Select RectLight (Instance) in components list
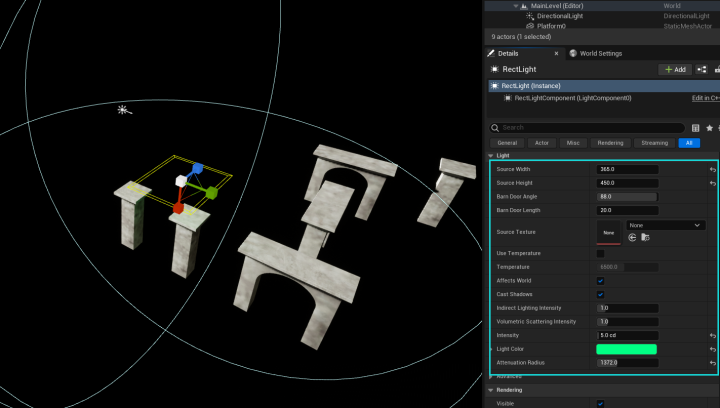Image resolution: width=720 pixels, height=408 pixels. (x=604, y=86)
